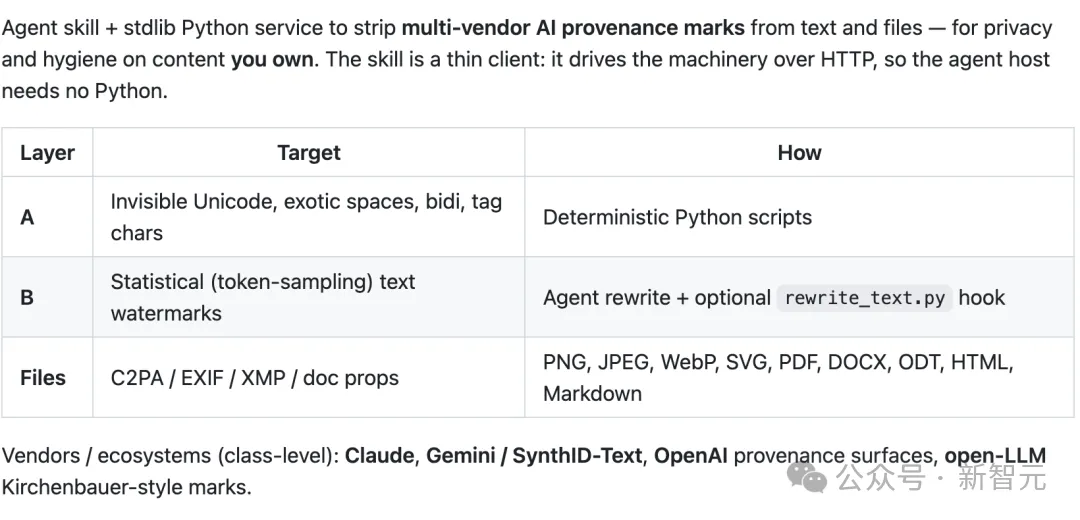1080x520 pixels.
Task: Click Deterministic Python scripts cell
Action: (800, 217)
